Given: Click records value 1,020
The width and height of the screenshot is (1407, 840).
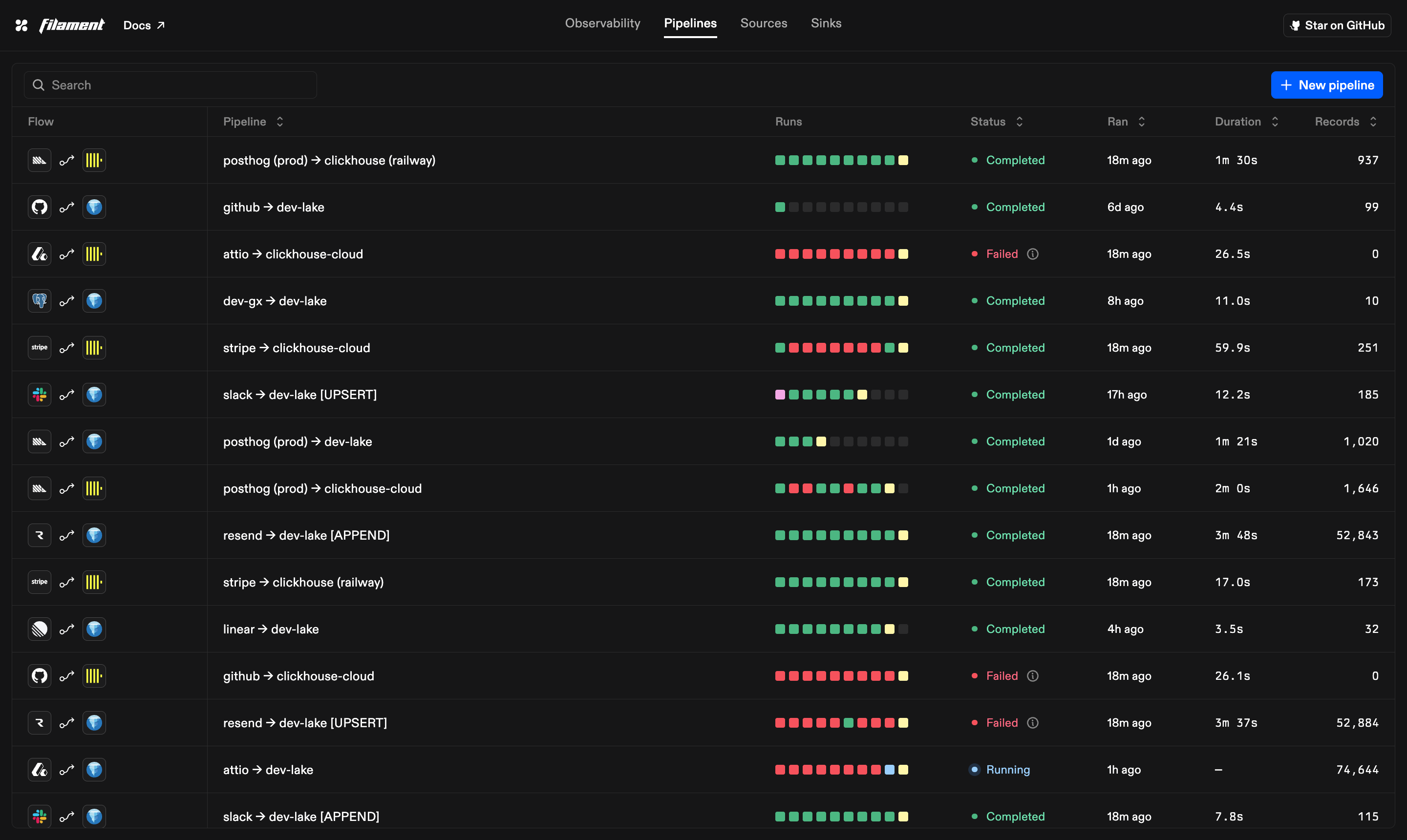Looking at the screenshot, I should coord(1361,441).
